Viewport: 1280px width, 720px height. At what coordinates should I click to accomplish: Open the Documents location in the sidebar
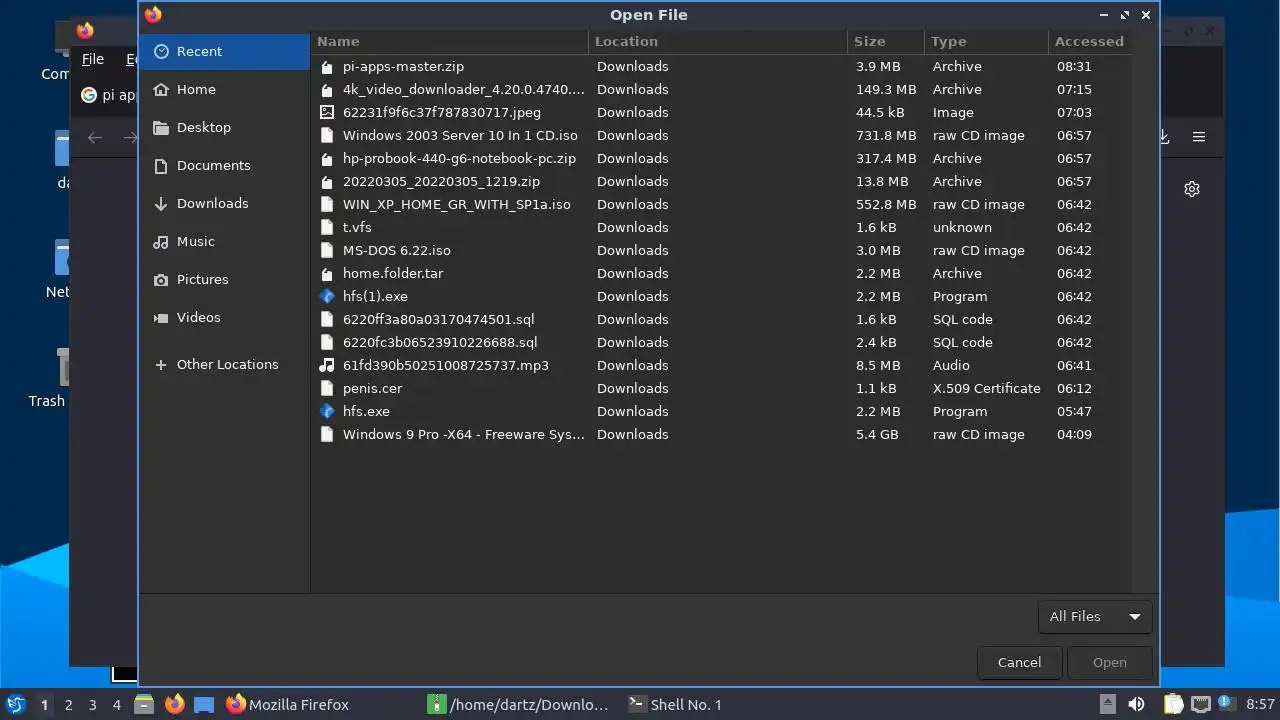pos(224,165)
